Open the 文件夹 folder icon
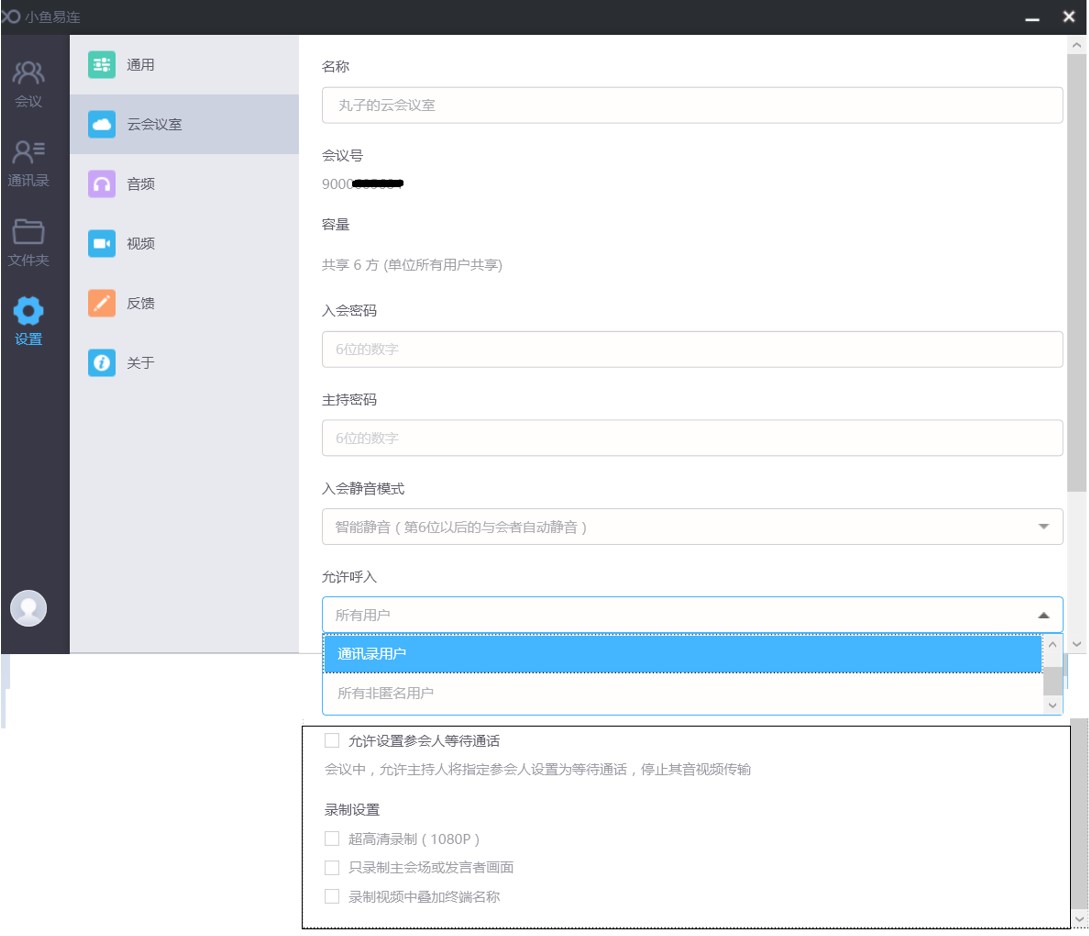 pos(28,231)
